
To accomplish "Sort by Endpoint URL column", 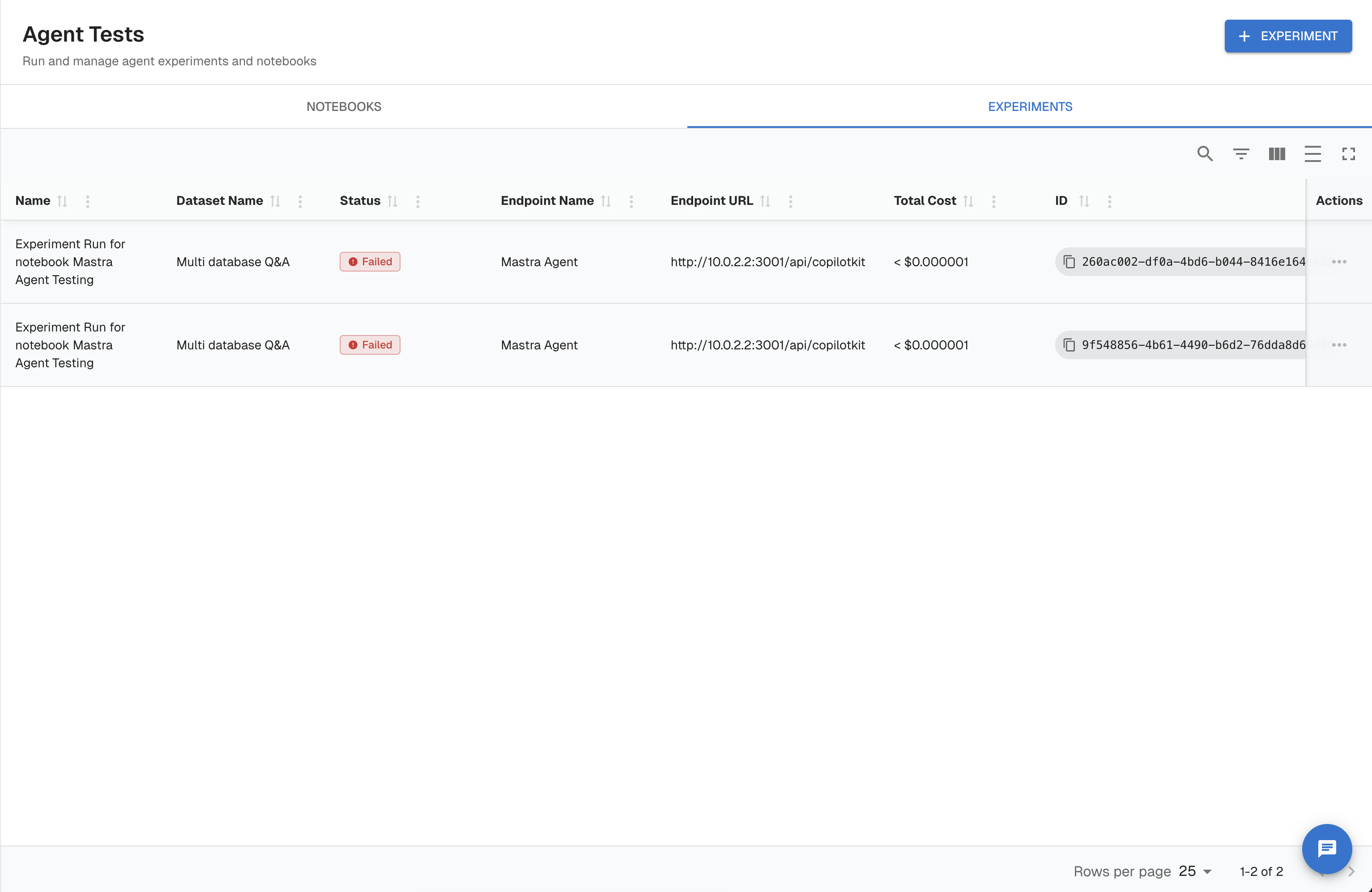I will [765, 201].
